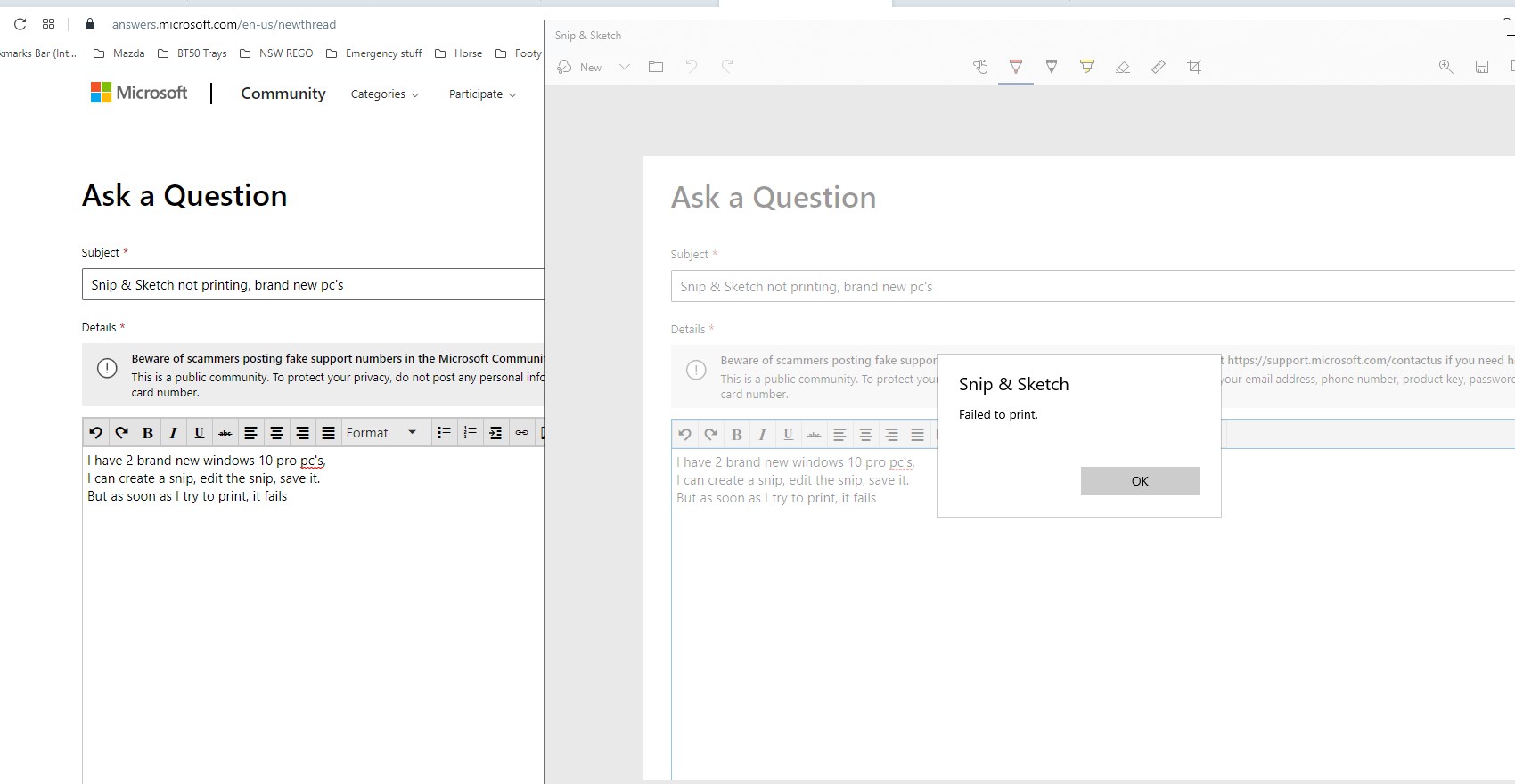Screen dimensions: 1515x784
Task: Select the Eraser tool in Snip & Sketch
Action: [x=1123, y=67]
